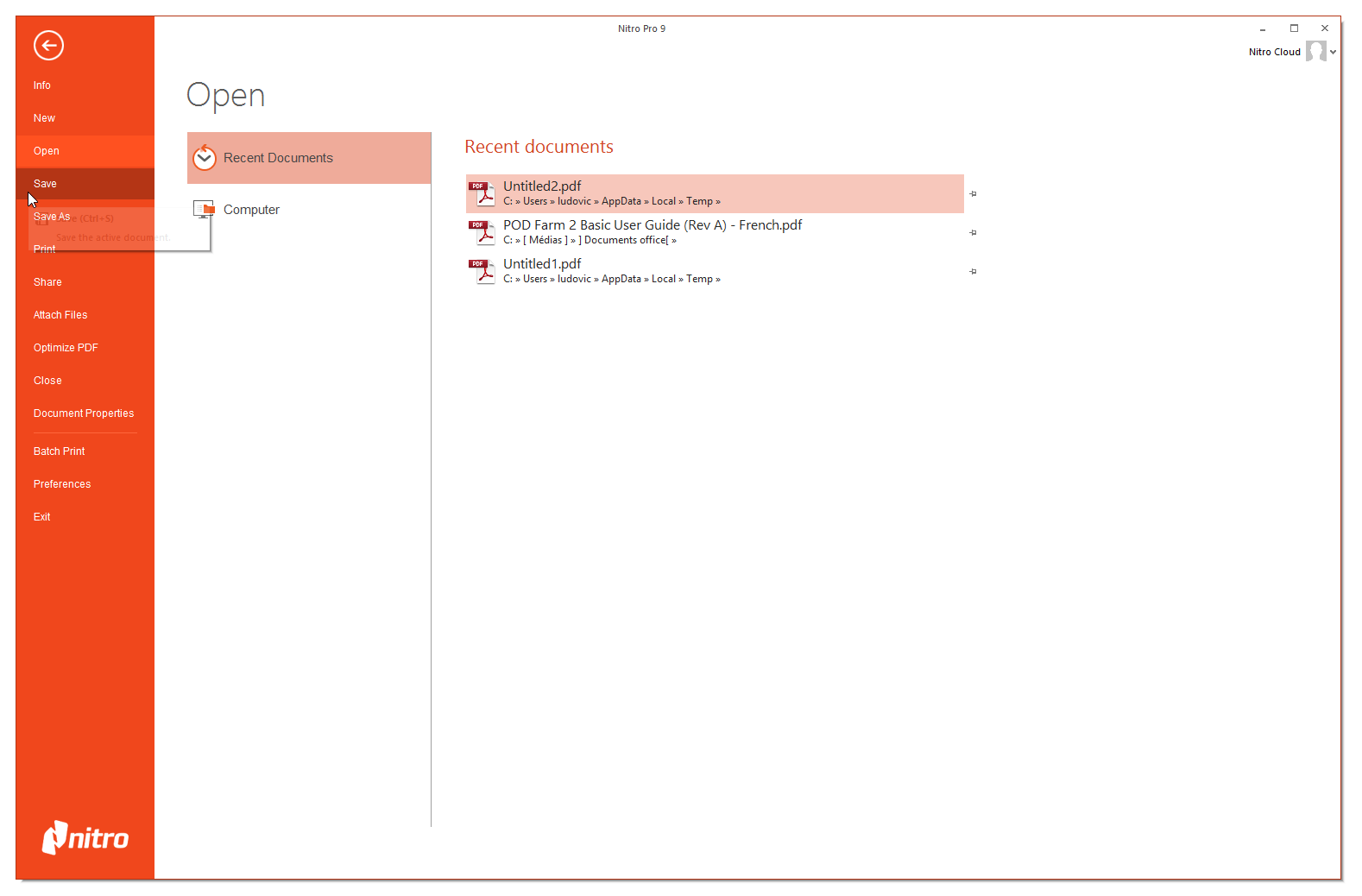1362x896 pixels.
Task: Pin Untitled2.pdf to the recent list
Action: 973,193
